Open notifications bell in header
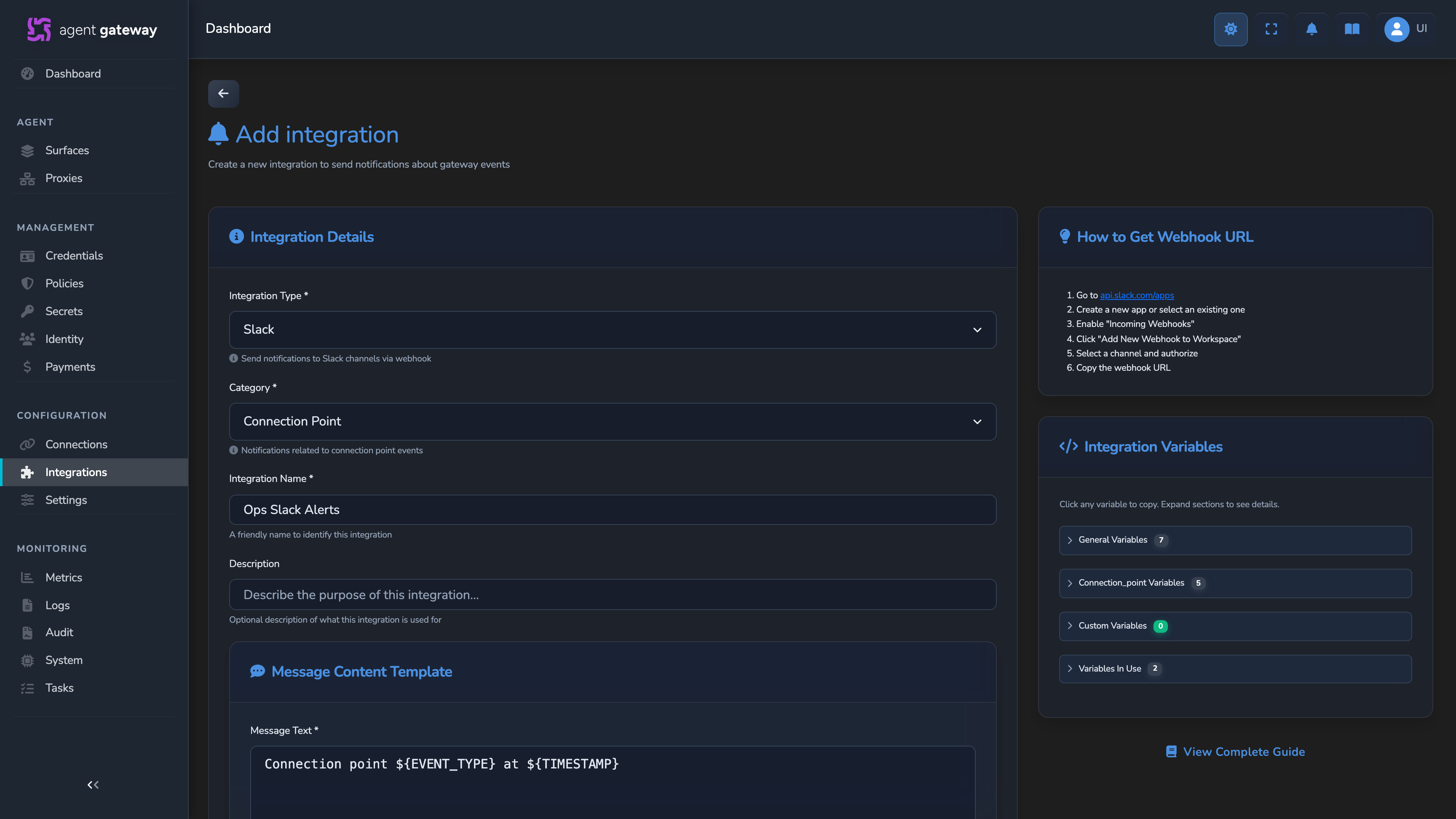Viewport: 1456px width, 819px height. (1311, 29)
